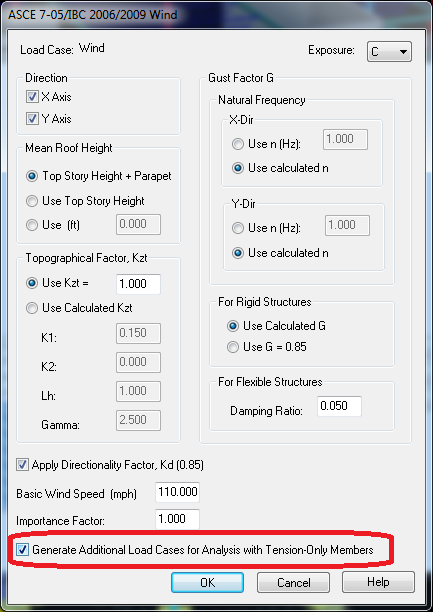
Task: Select Use G = 0.85 option
Action: tap(233, 347)
